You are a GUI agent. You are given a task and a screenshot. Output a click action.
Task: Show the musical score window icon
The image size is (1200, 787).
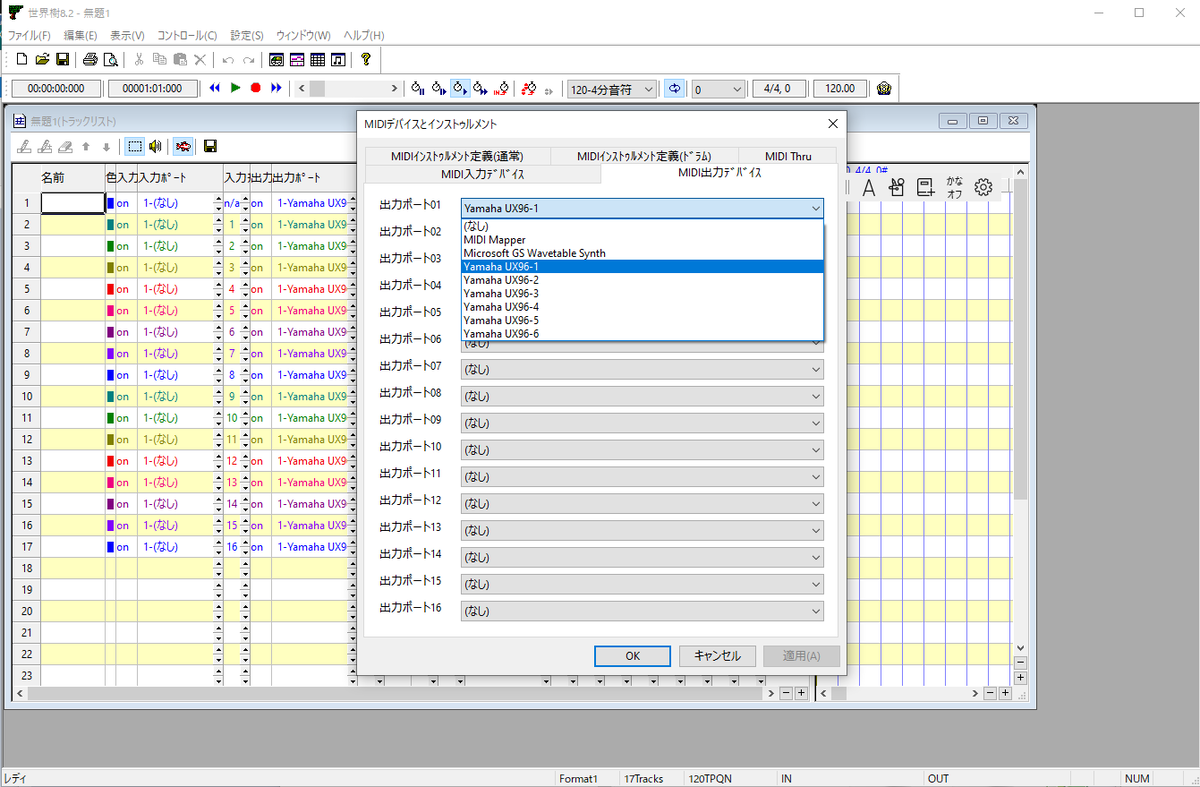click(338, 60)
